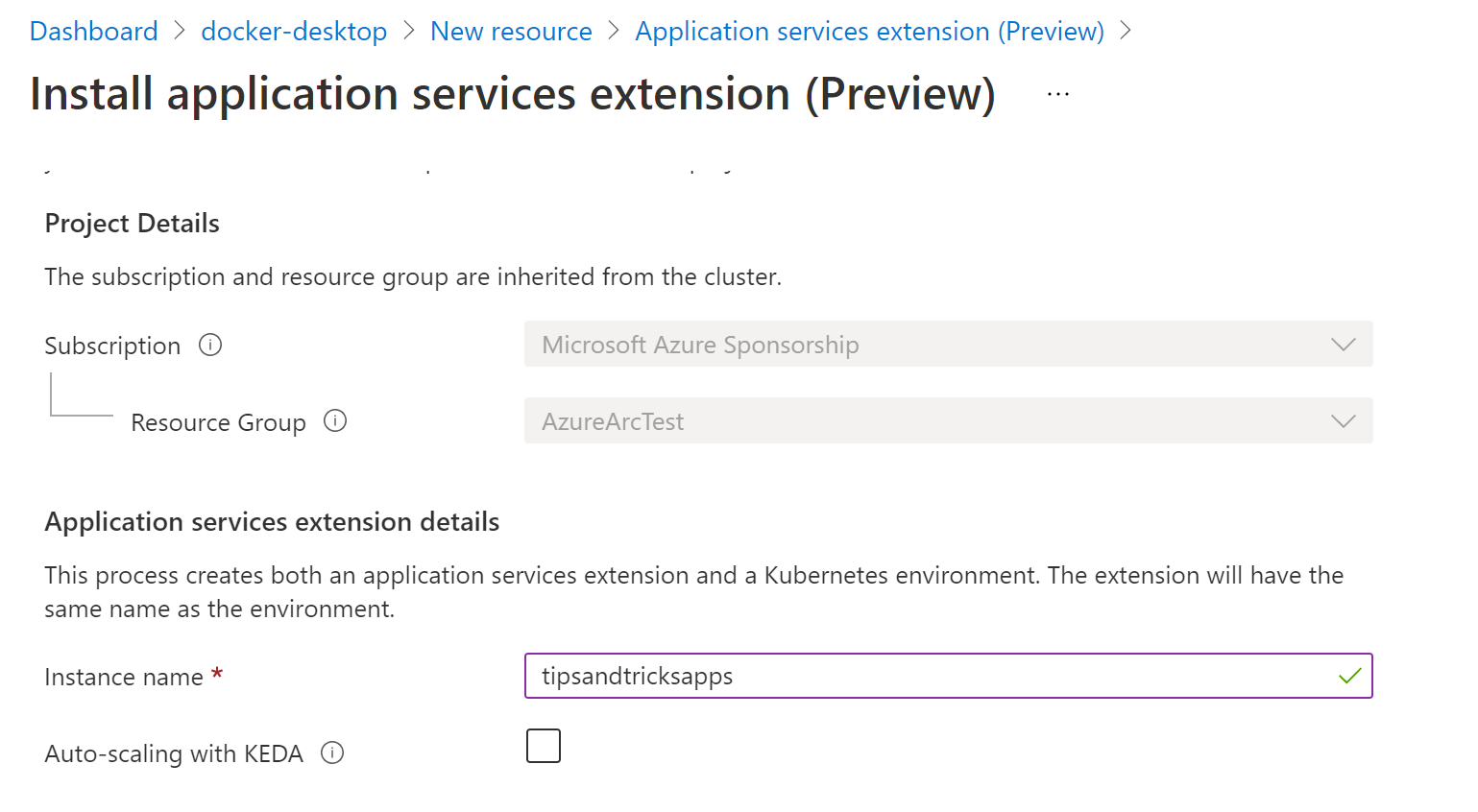Click the Subscription info icon
This screenshot has width=1478, height=812.
(210, 345)
